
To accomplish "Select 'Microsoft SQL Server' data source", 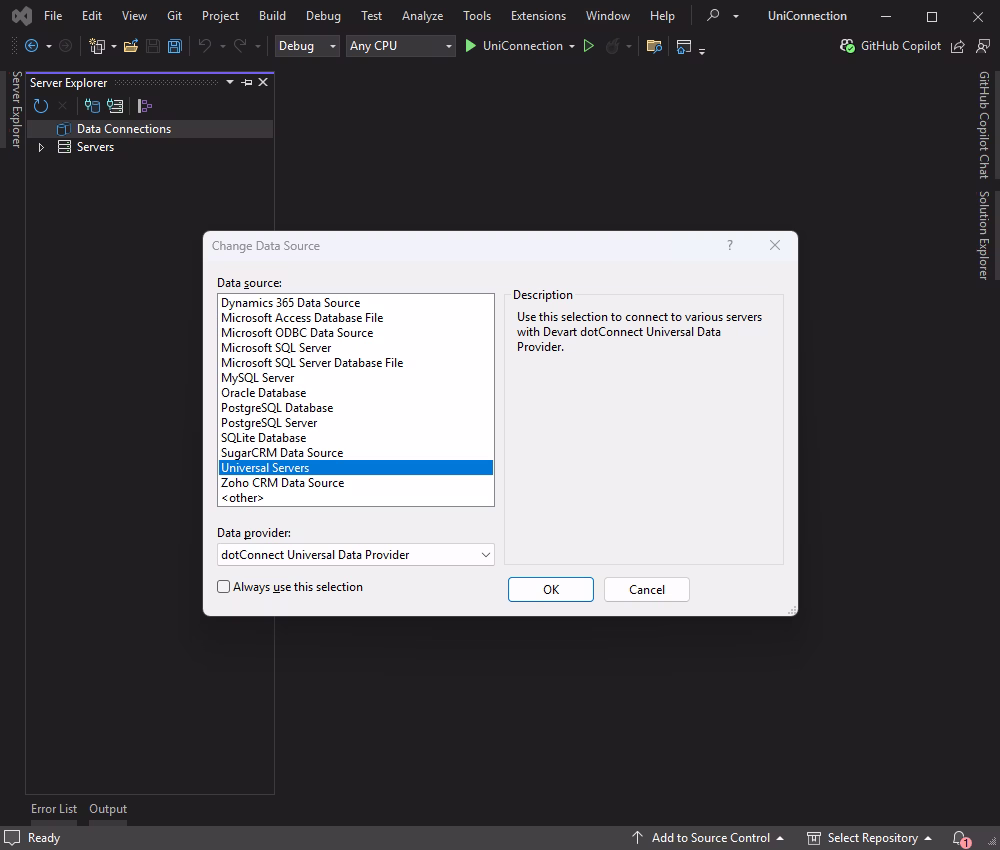I will click(x=355, y=348).
